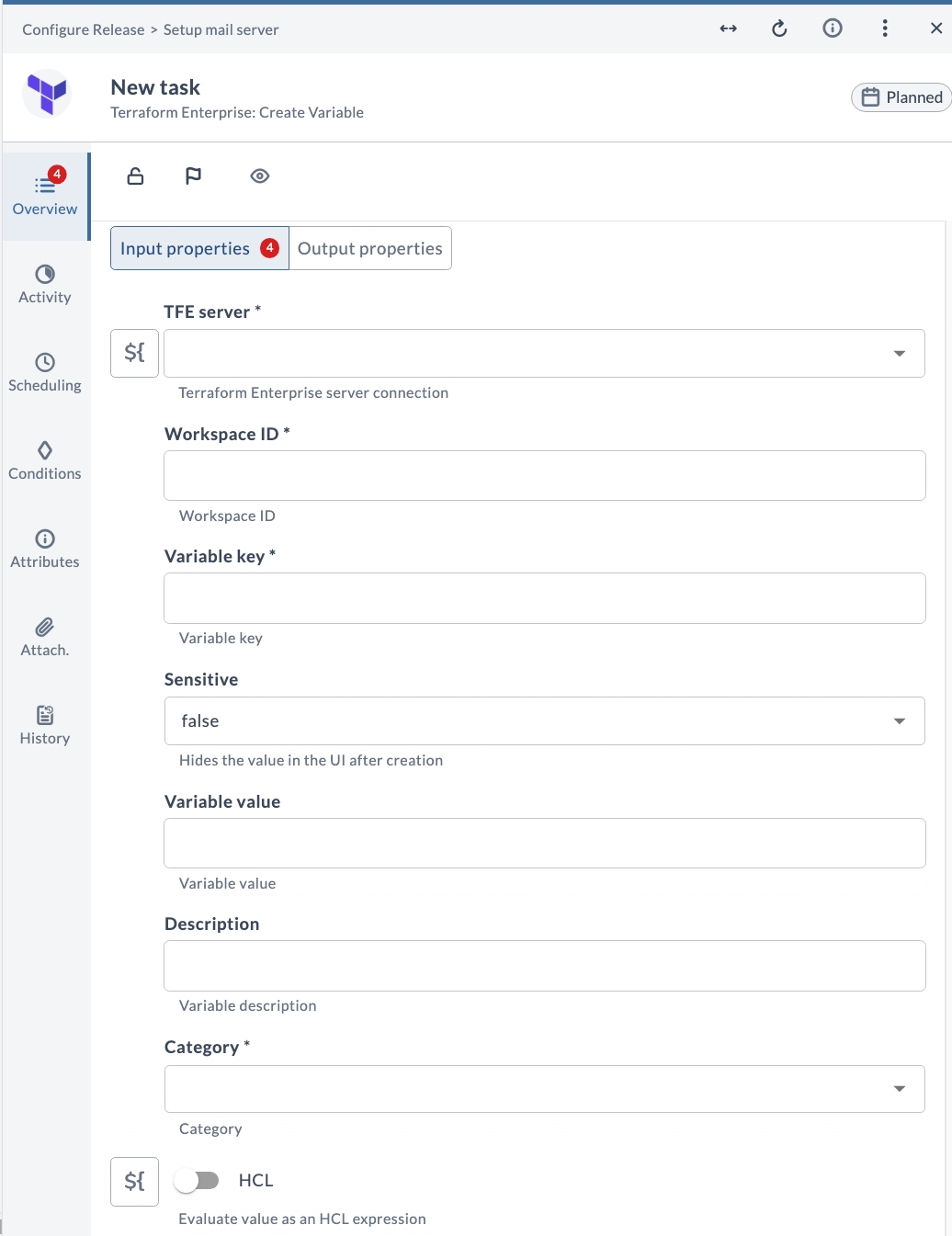Open the three-dot more options menu

(885, 28)
